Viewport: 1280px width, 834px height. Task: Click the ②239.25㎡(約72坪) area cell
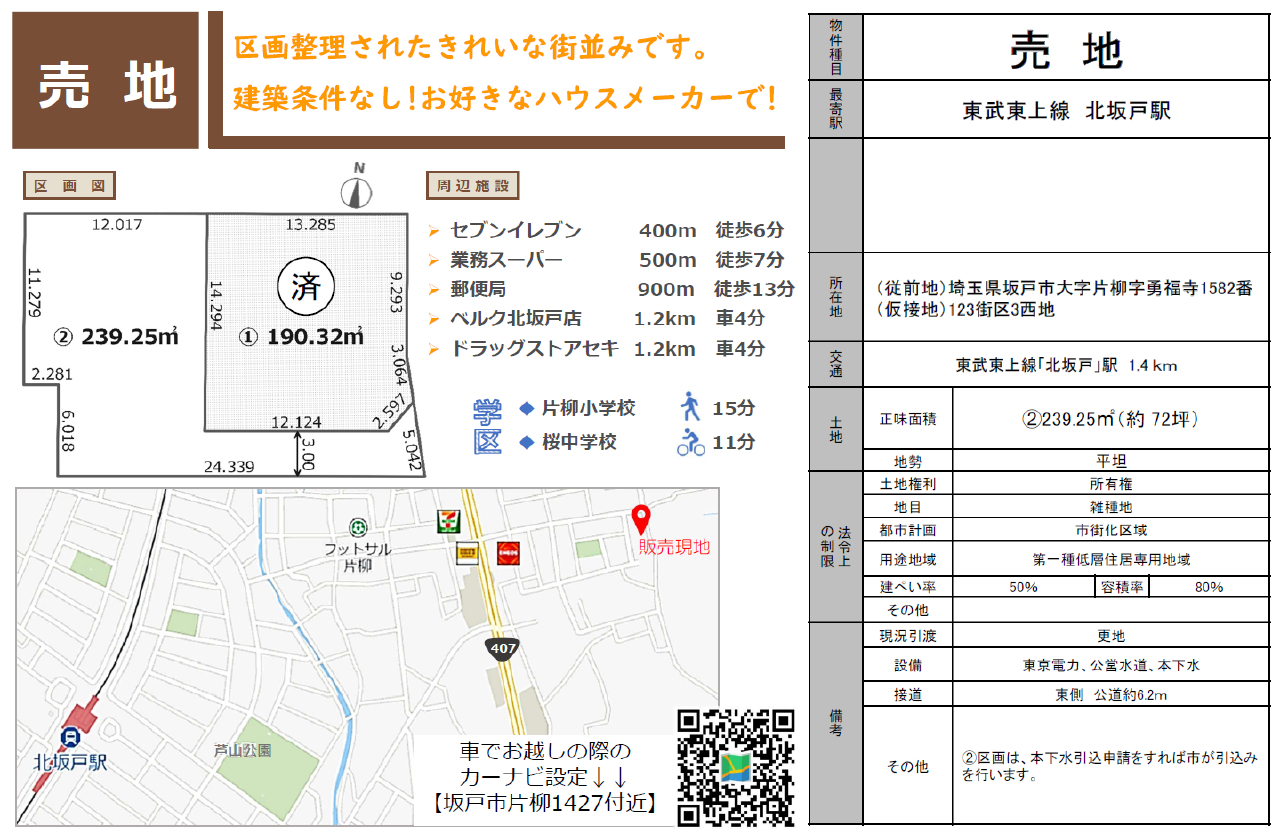[x=1110, y=419]
